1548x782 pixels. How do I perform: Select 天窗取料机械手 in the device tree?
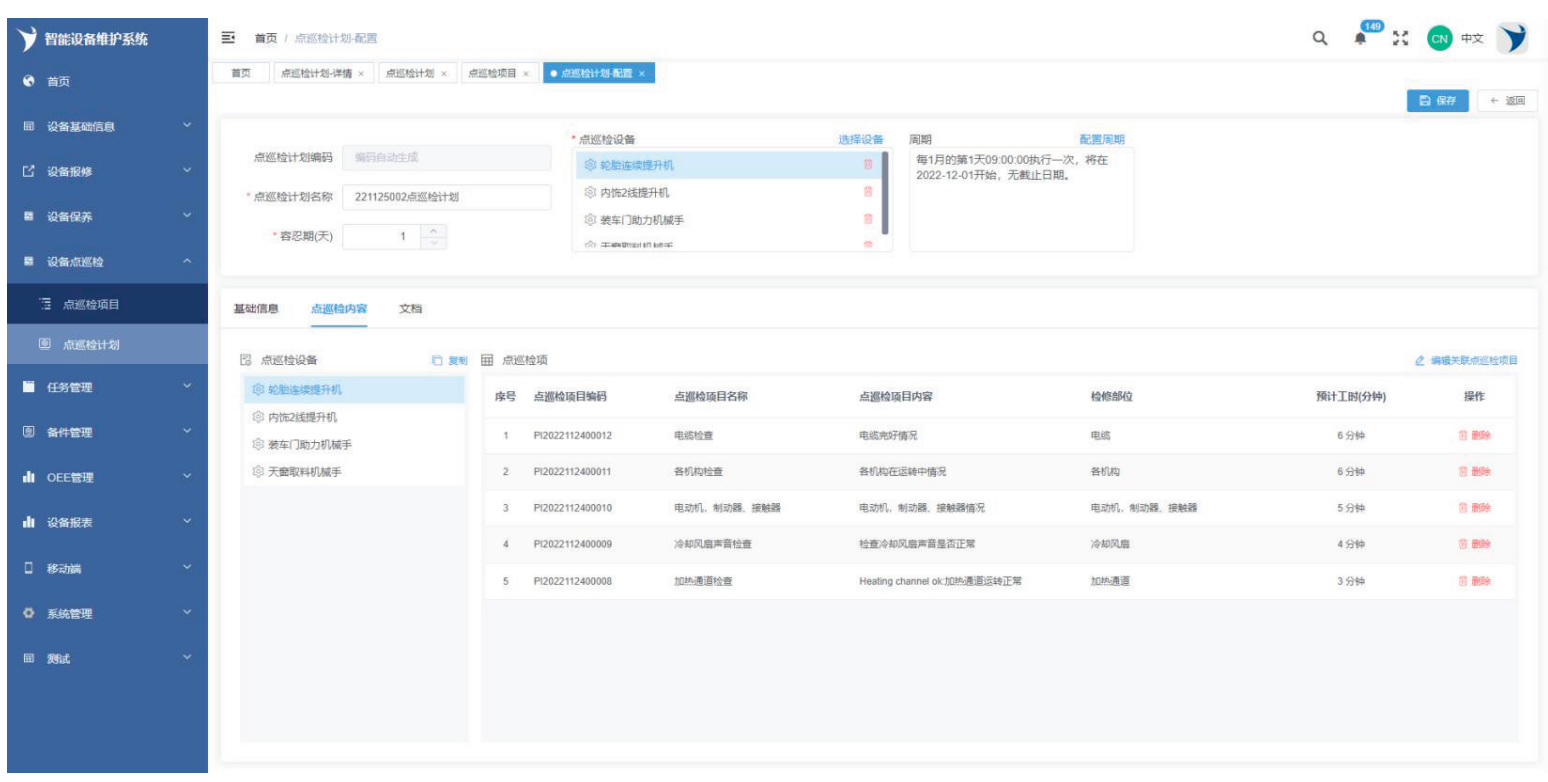tap(305, 472)
